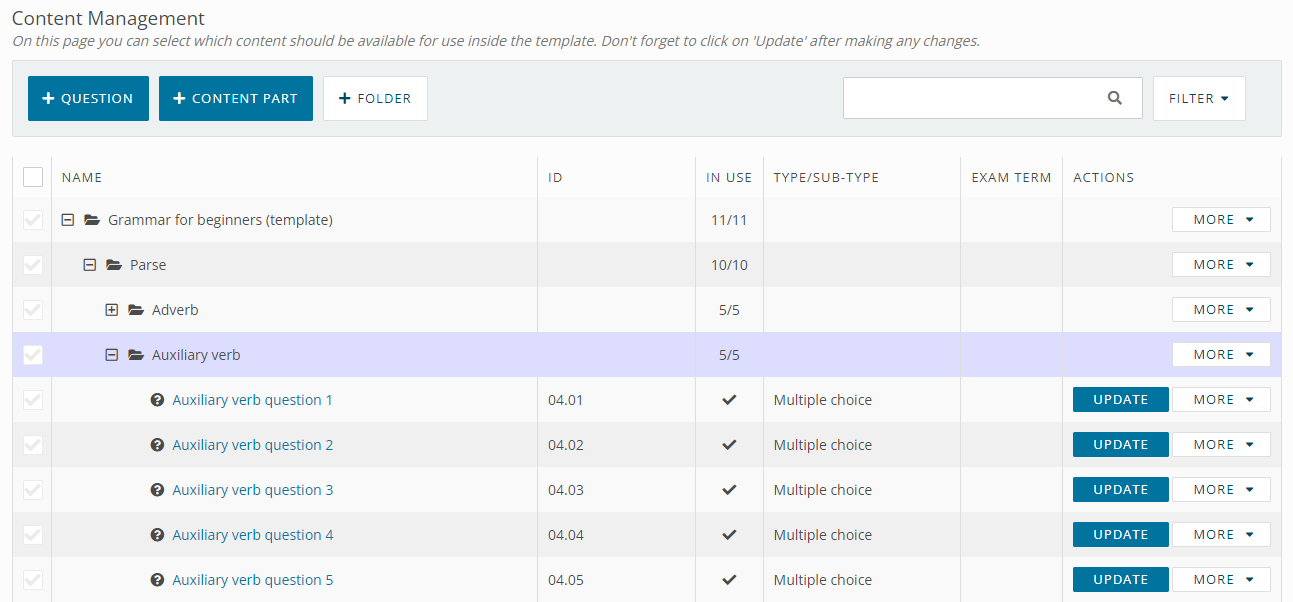Click Update for Auxiliary verb question 1
Image resolution: width=1293 pixels, height=602 pixels.
(x=1121, y=400)
